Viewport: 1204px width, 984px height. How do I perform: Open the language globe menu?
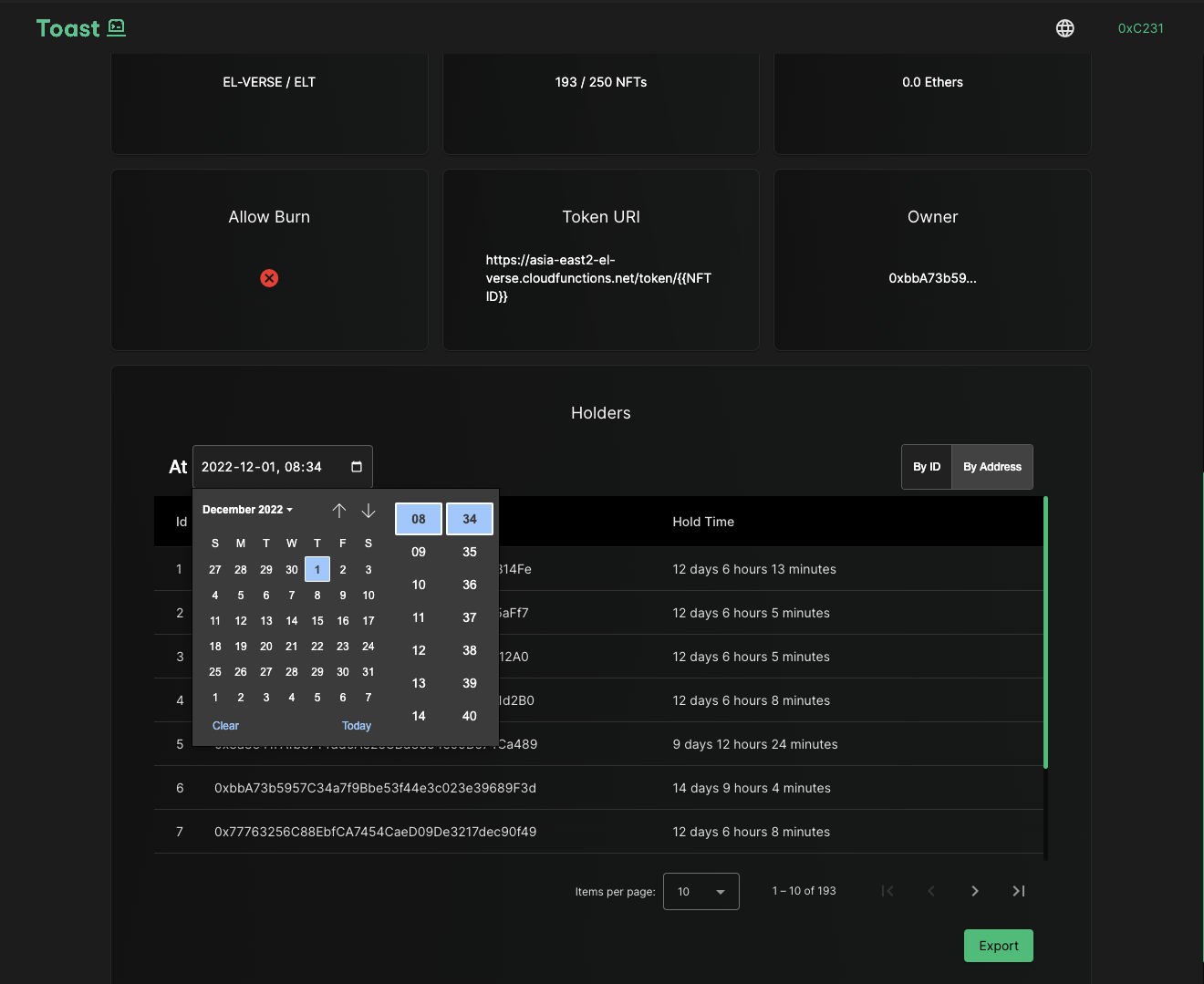click(1064, 28)
